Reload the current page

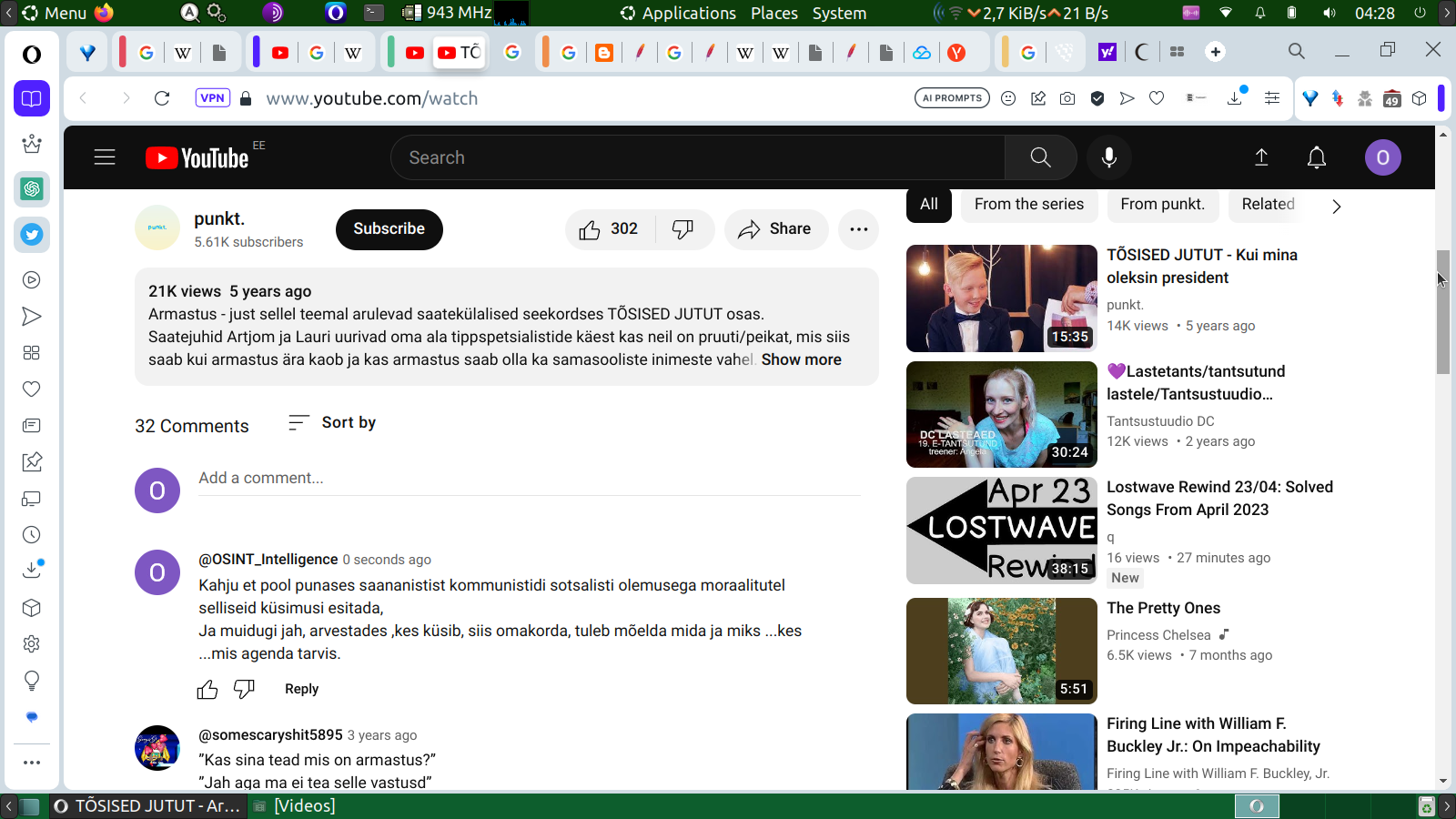click(162, 98)
